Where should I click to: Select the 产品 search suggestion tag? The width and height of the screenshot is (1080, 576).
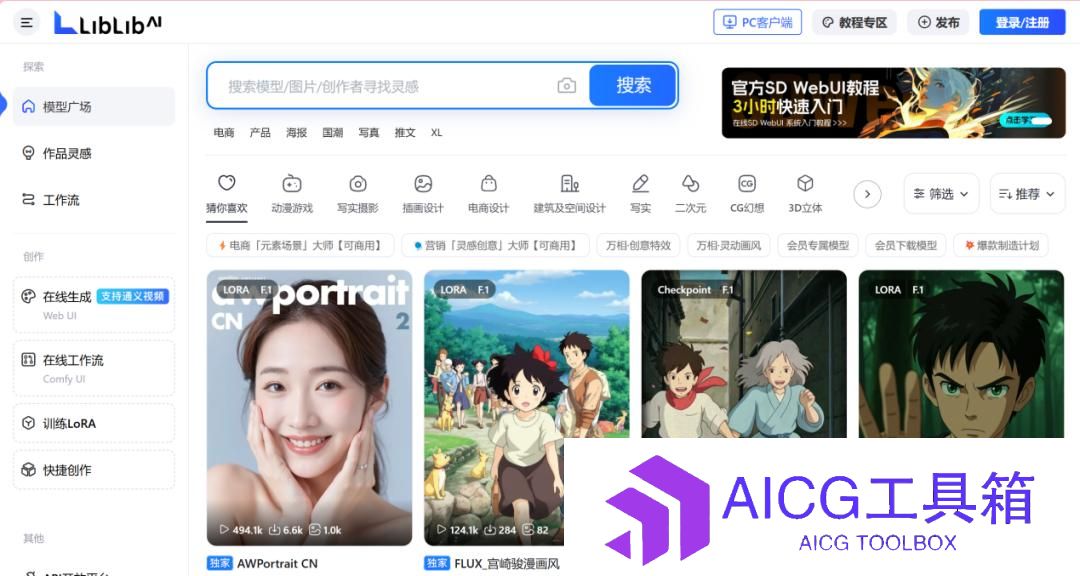click(x=260, y=132)
